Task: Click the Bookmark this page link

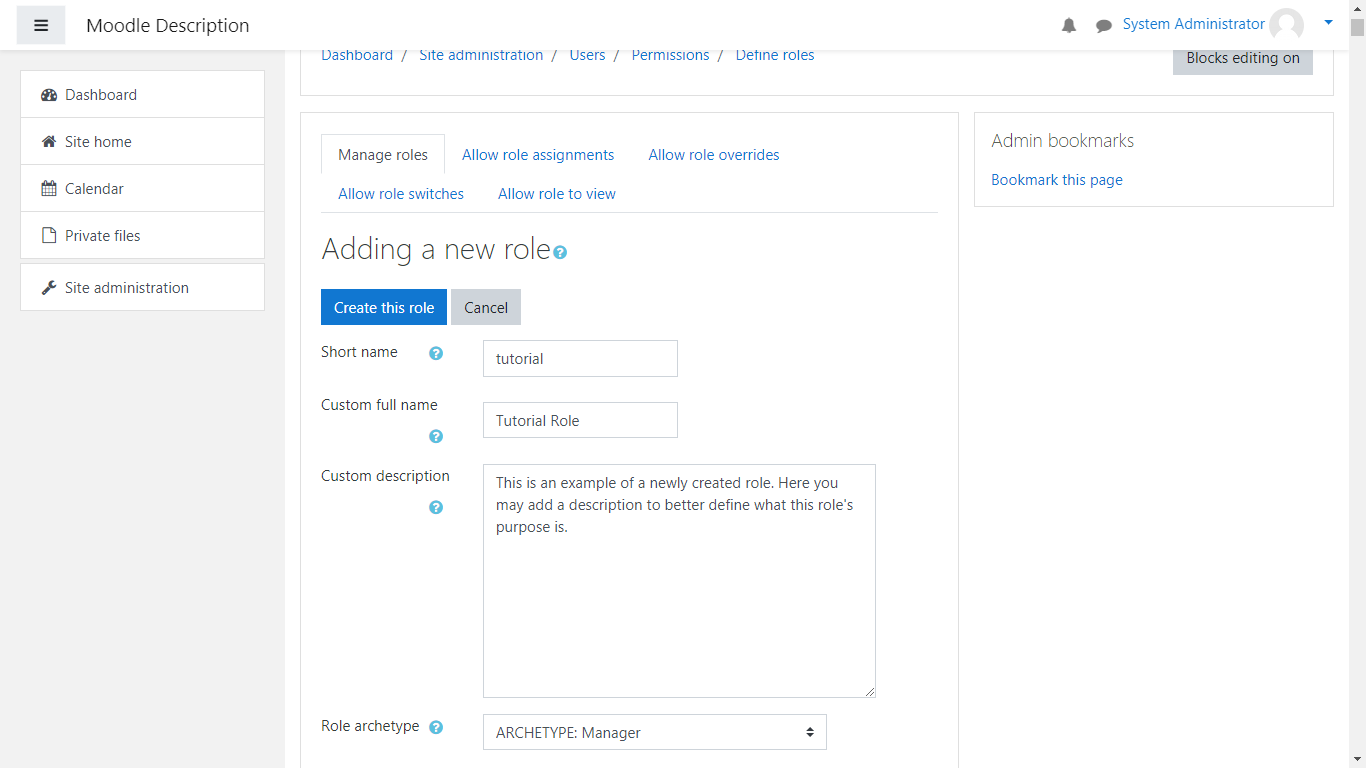Action: coord(1056,180)
